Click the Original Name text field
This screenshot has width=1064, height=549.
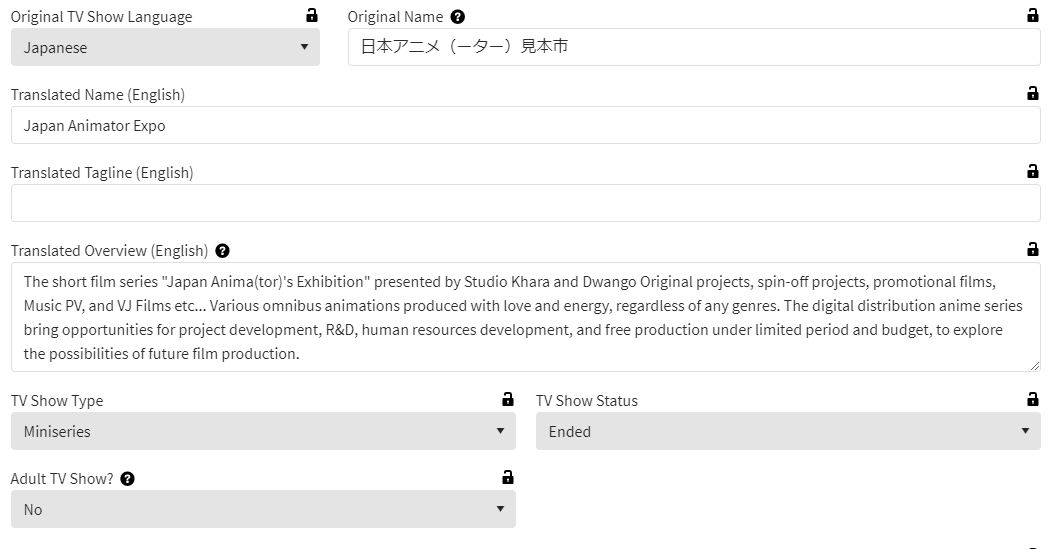(x=694, y=47)
